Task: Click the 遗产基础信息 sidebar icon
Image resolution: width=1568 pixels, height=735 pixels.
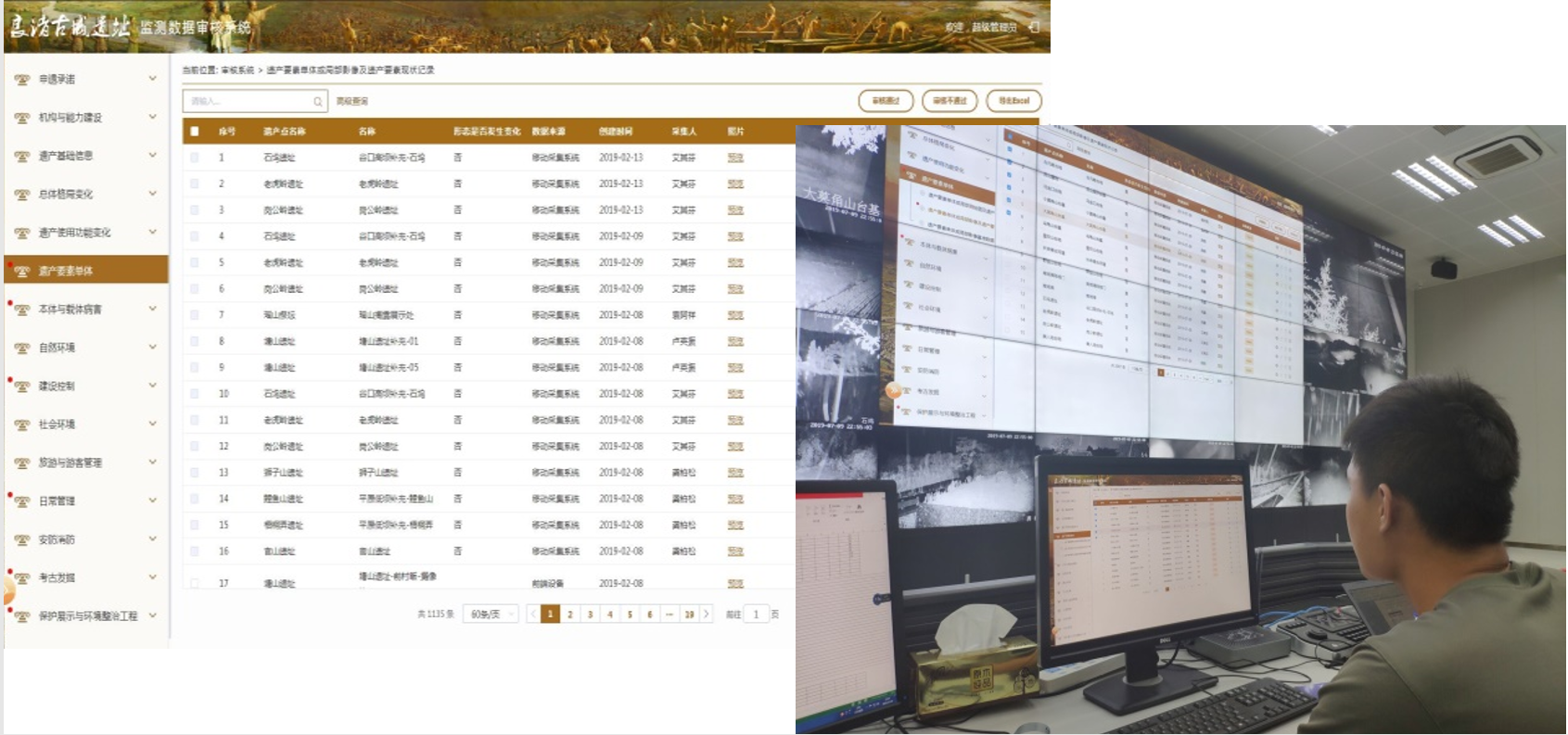Action: coord(22,157)
